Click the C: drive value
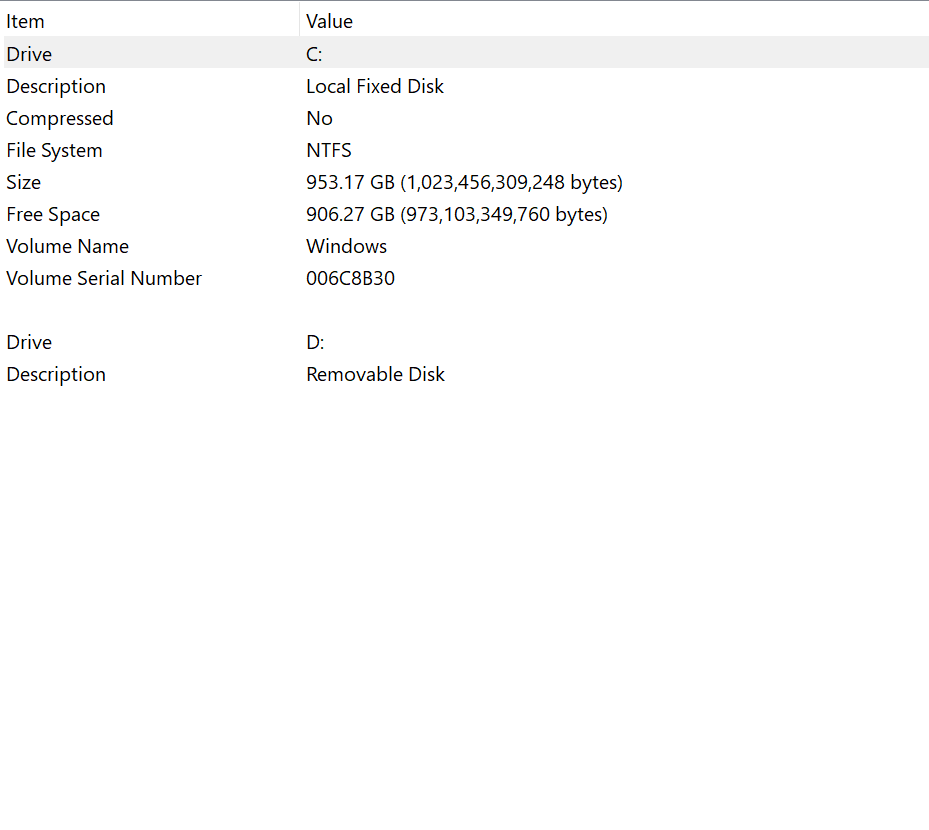 pos(314,54)
